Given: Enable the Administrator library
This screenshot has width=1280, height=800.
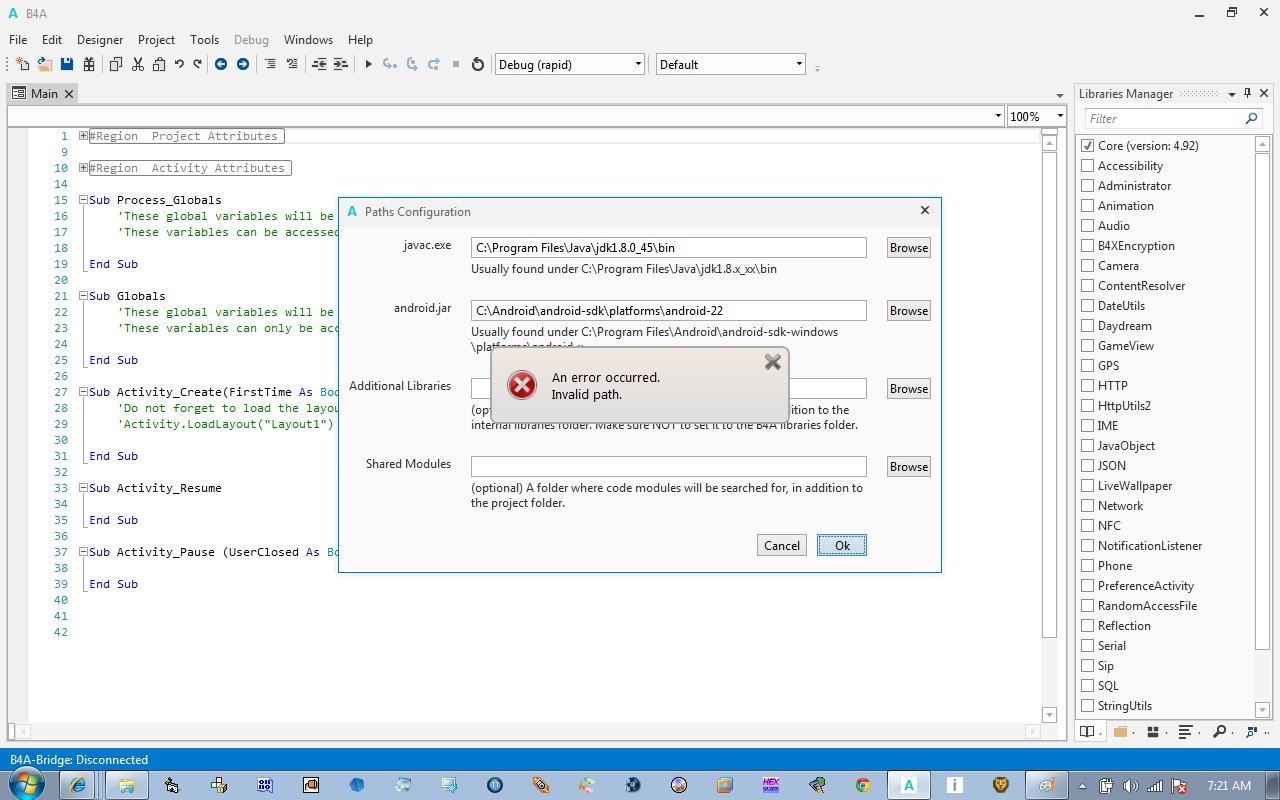Looking at the screenshot, I should [x=1087, y=186].
